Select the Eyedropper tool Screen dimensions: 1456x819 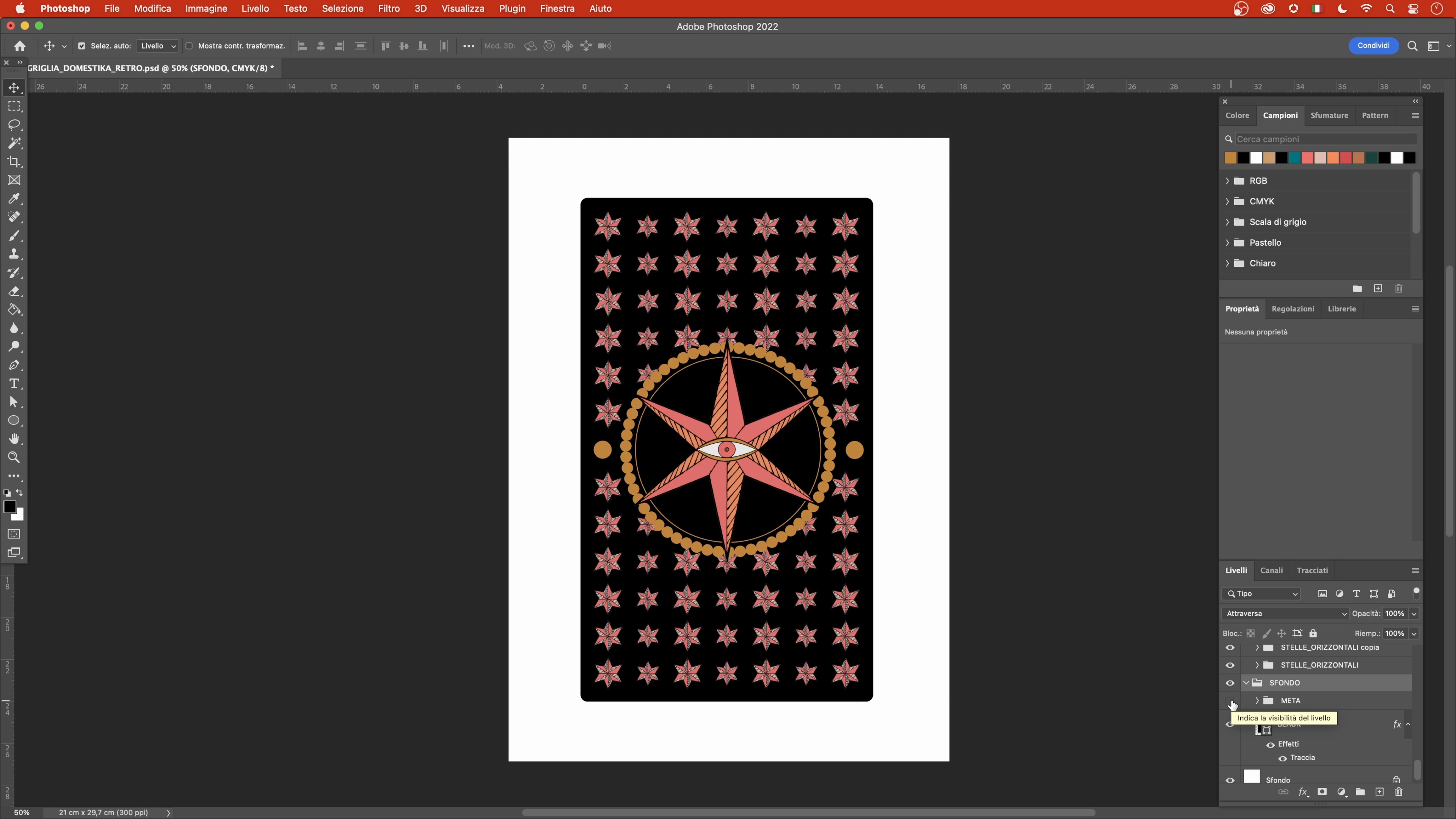14,198
